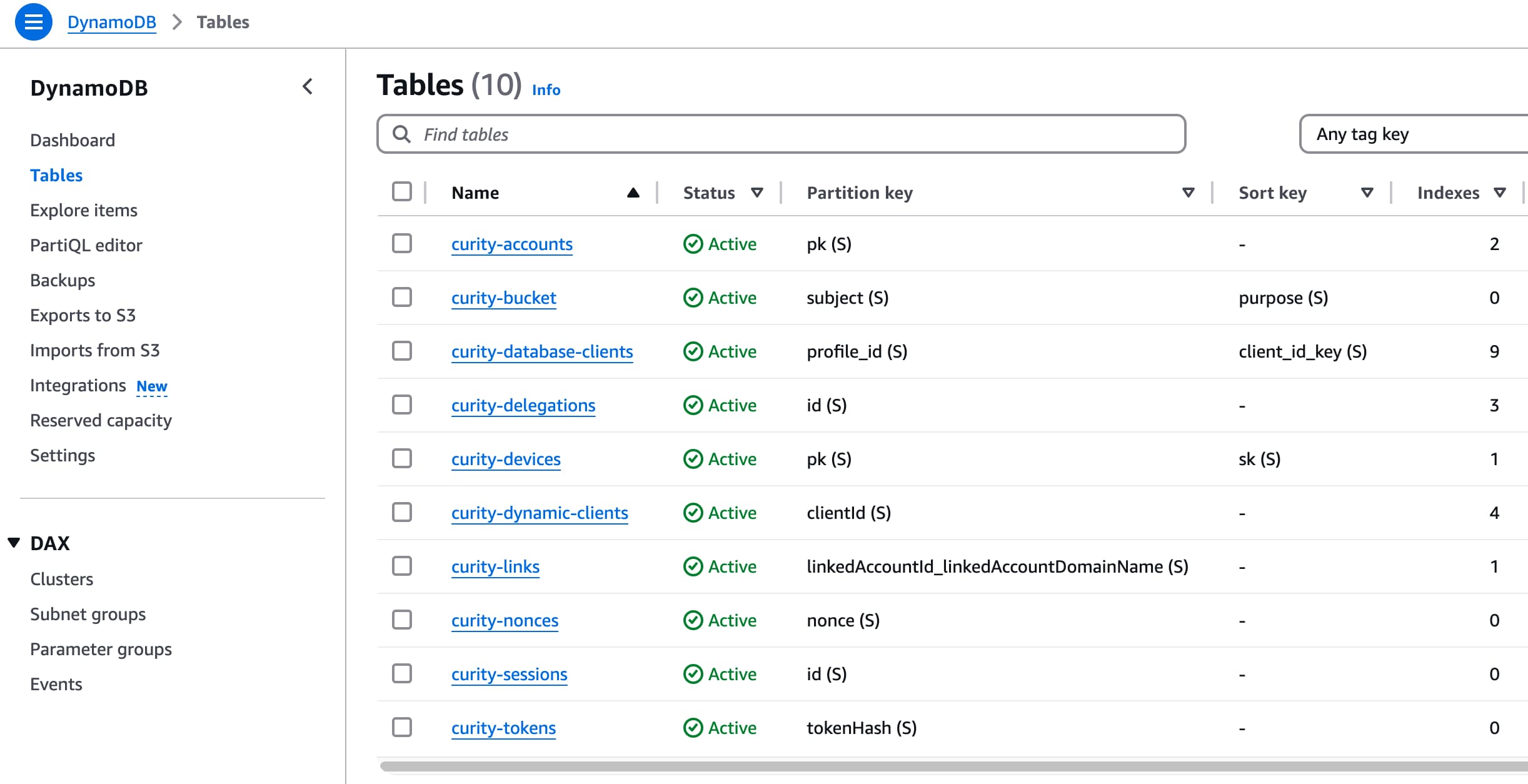The height and width of the screenshot is (784, 1528).
Task: Open Backups in the sidebar
Action: (x=63, y=280)
